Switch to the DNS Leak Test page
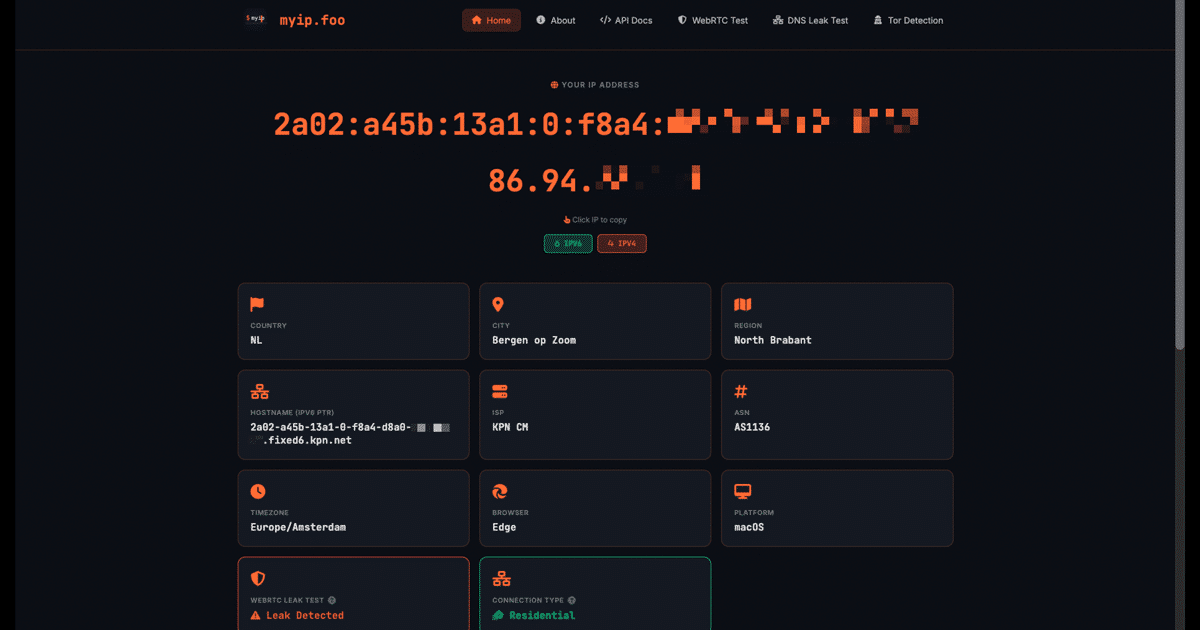Screen dimensions: 1200x630 click(810, 20)
